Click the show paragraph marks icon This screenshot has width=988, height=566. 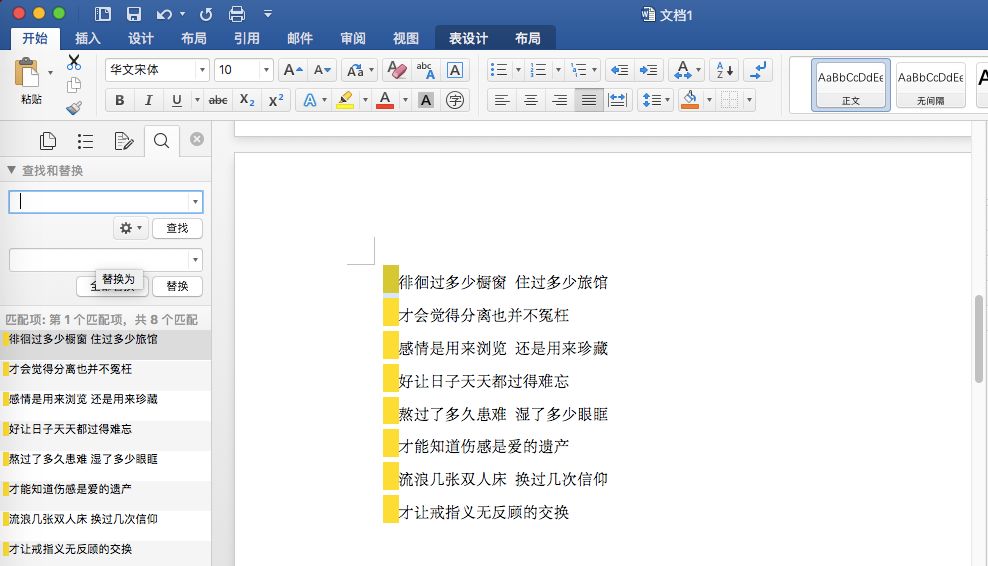pyautogui.click(x=758, y=70)
